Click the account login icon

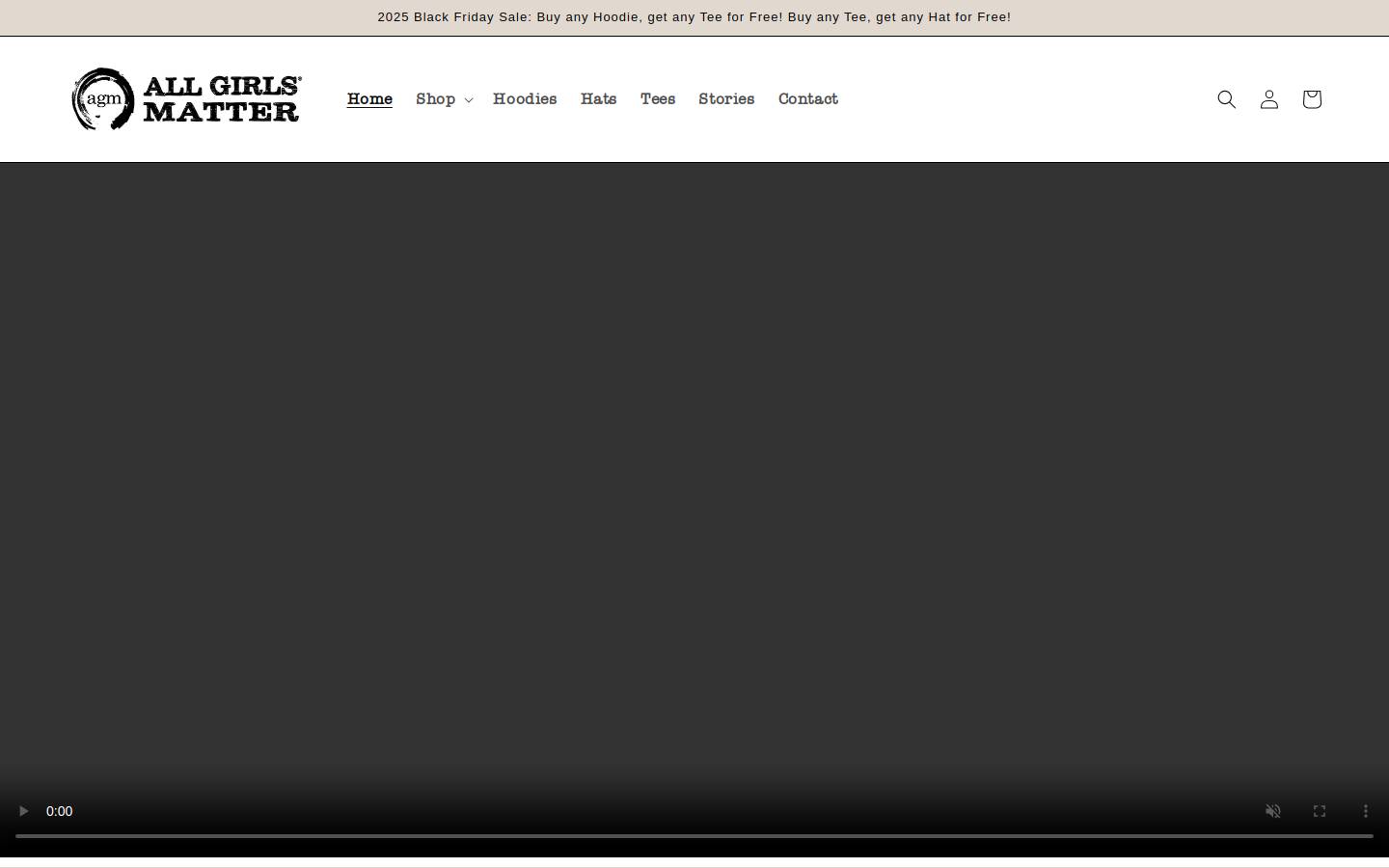pyautogui.click(x=1268, y=99)
